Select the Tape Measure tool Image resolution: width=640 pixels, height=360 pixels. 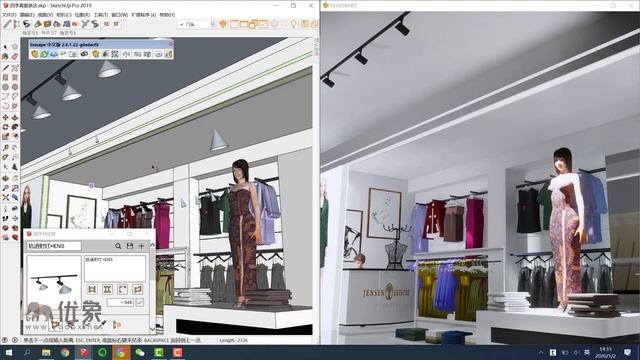point(5,147)
